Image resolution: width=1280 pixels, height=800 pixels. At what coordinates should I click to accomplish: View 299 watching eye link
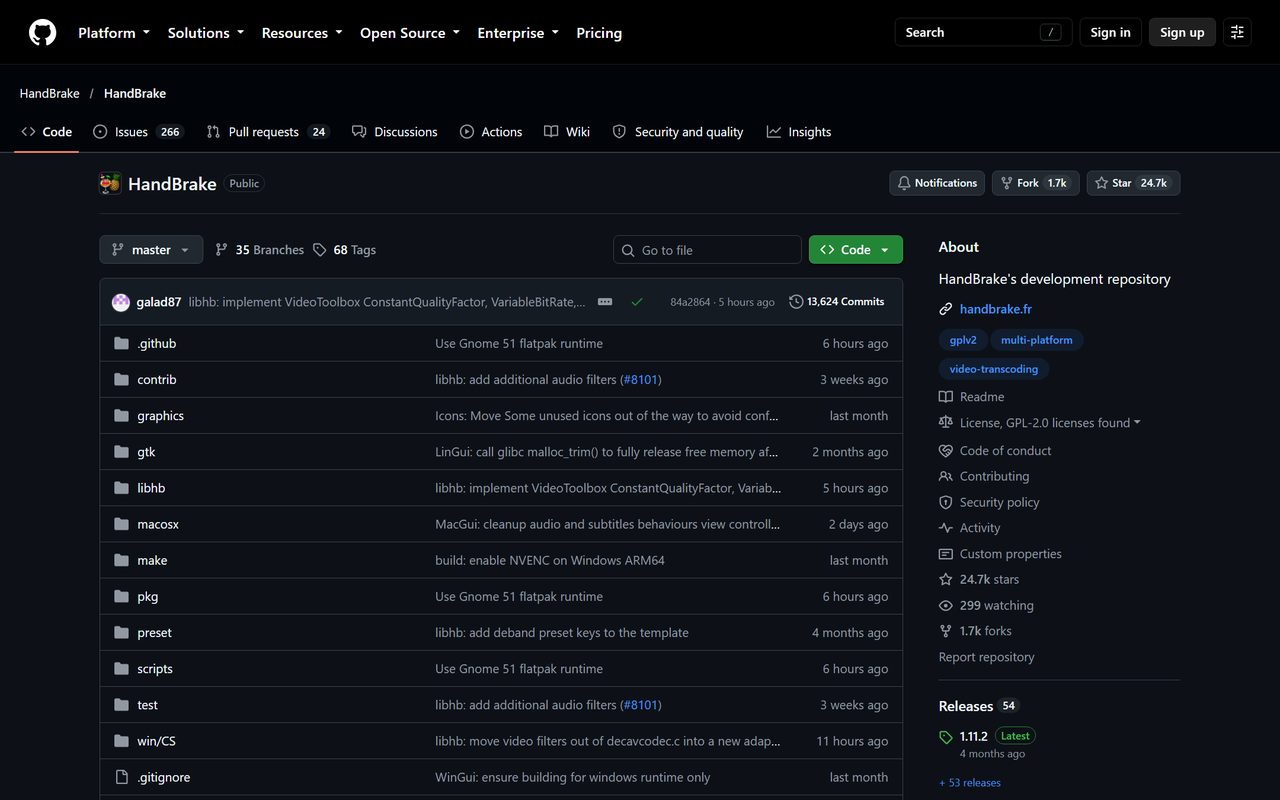[986, 606]
